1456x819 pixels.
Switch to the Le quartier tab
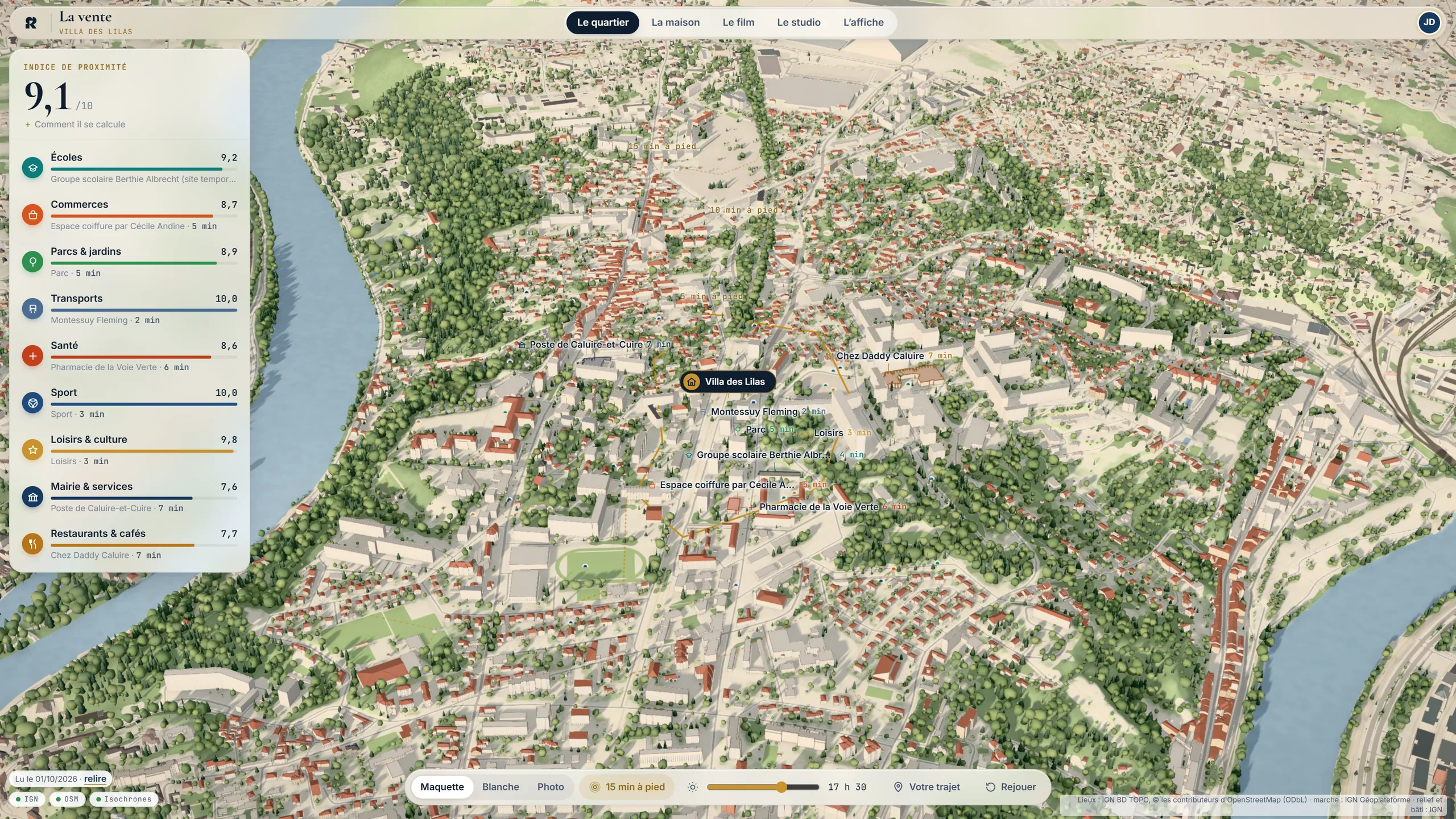point(603,23)
